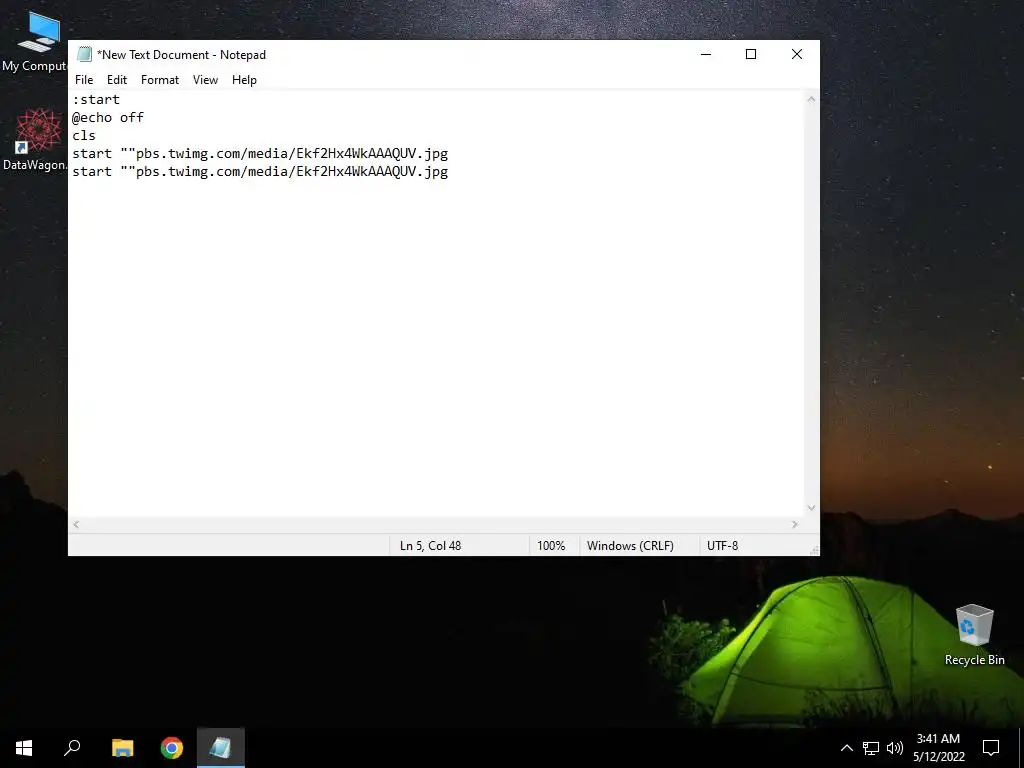Click 'Ln 5, Col 48' in status bar
Image resolution: width=1024 pixels, height=768 pixels.
pos(430,545)
